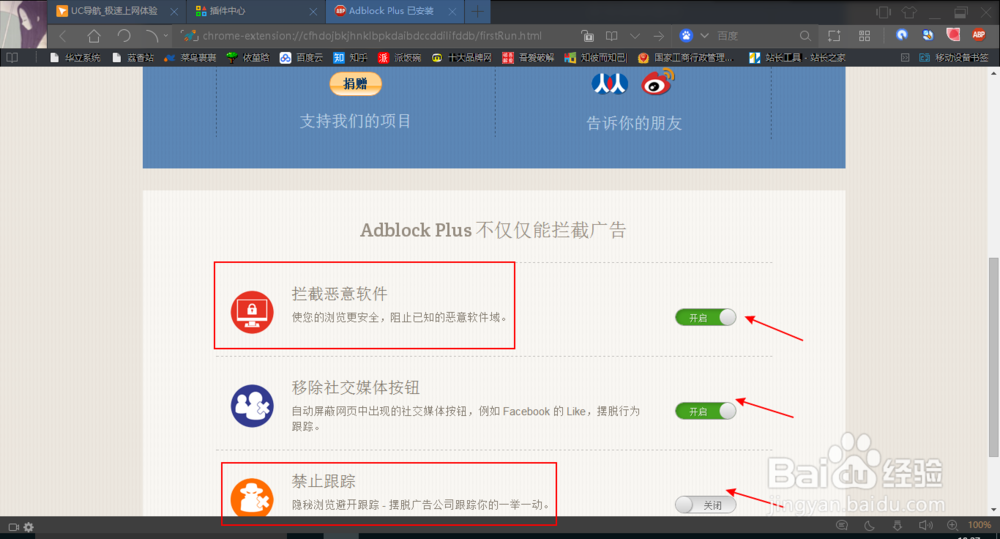The width and height of the screenshot is (1000, 539).
Task: Expand the dropdown next to restore arrow
Action: tap(166, 36)
